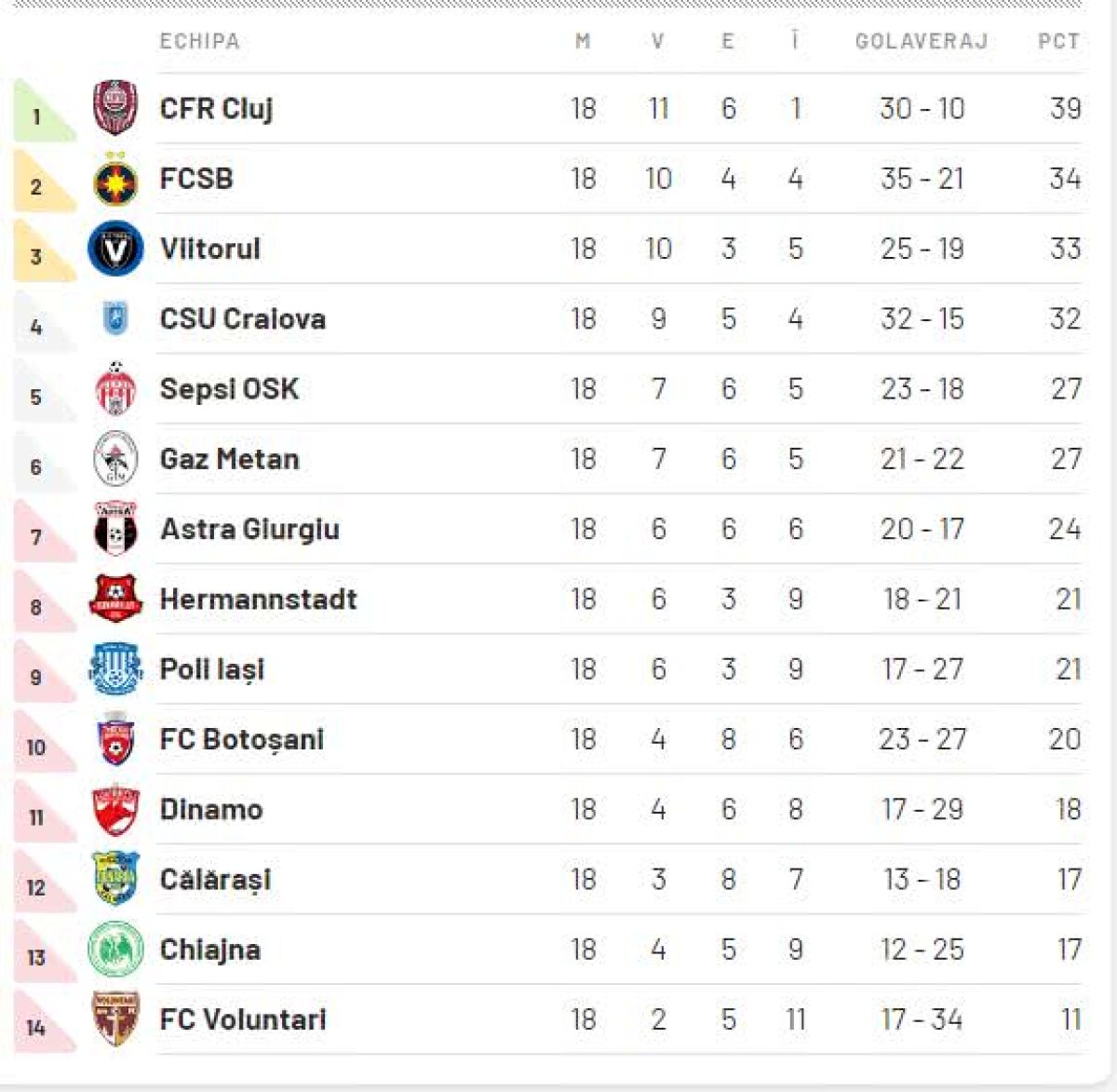Open the FC Voluntari team name link
Image resolution: width=1117 pixels, height=1092 pixels.
click(243, 1019)
